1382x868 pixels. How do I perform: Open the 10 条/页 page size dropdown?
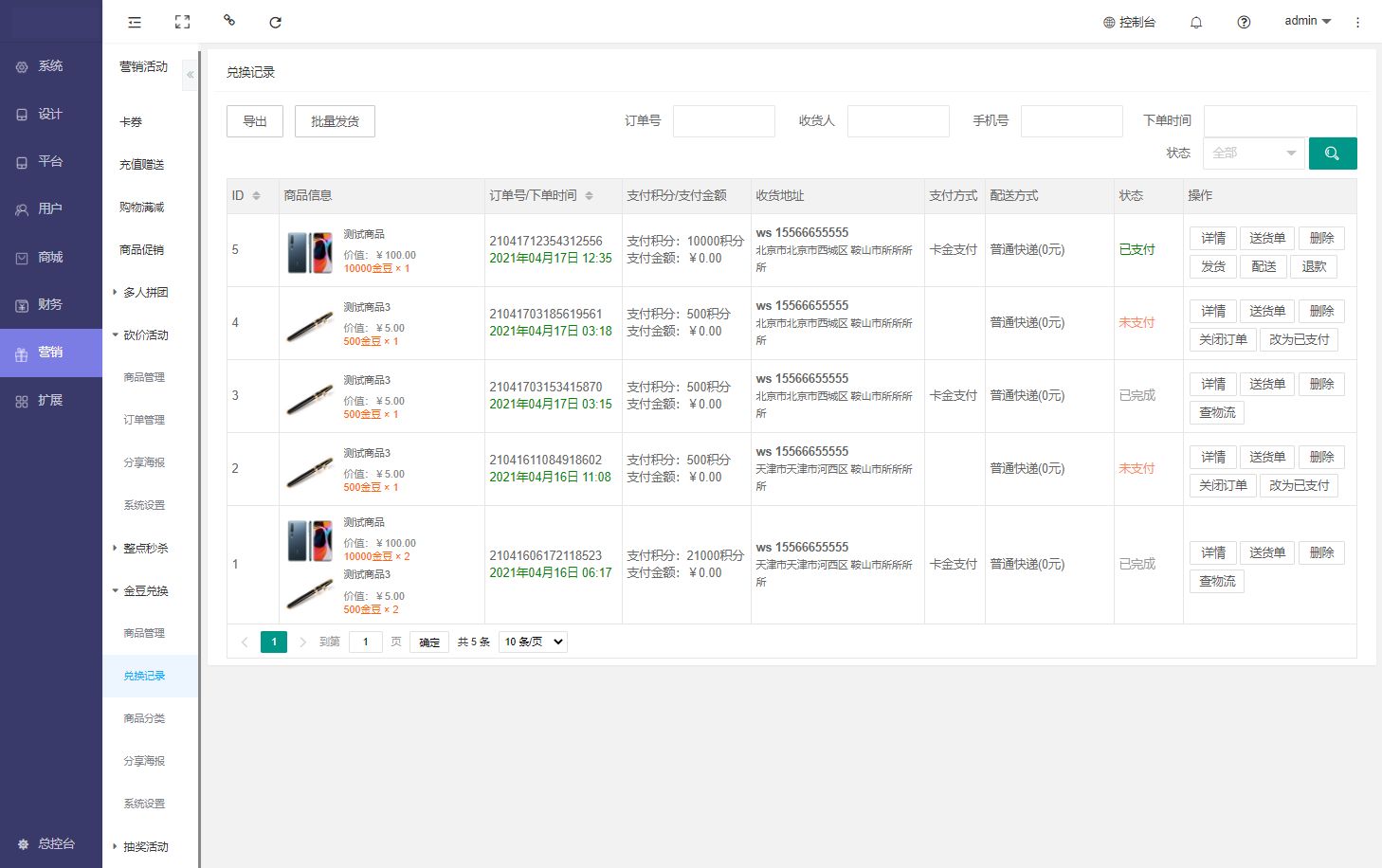(x=534, y=642)
